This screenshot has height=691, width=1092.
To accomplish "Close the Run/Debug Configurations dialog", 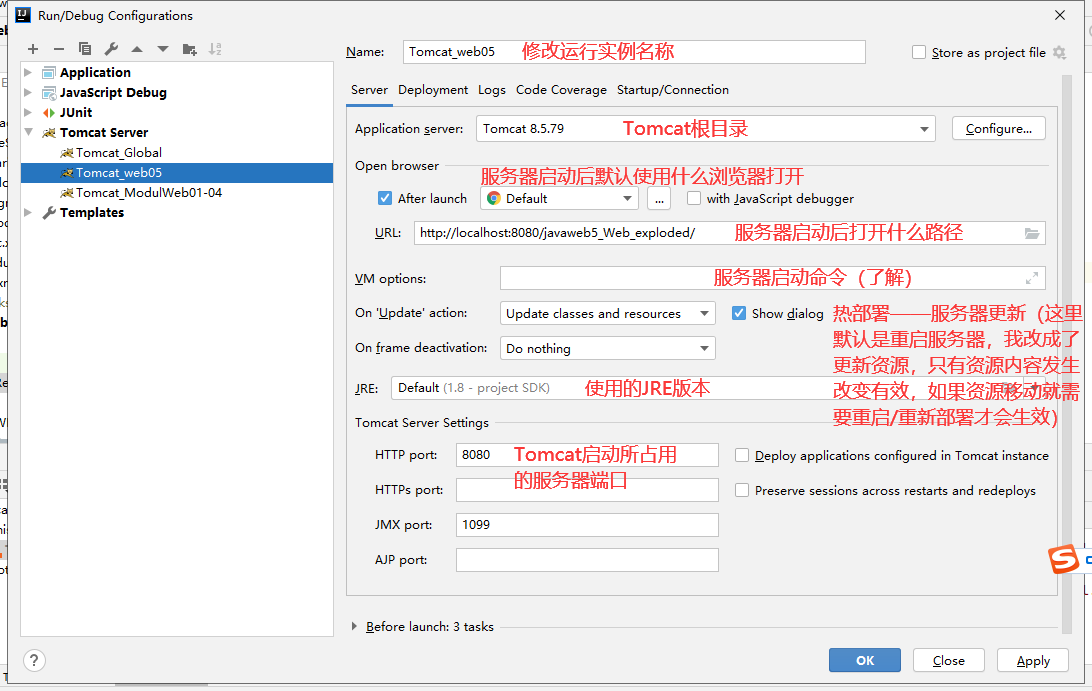I will [x=1060, y=15].
